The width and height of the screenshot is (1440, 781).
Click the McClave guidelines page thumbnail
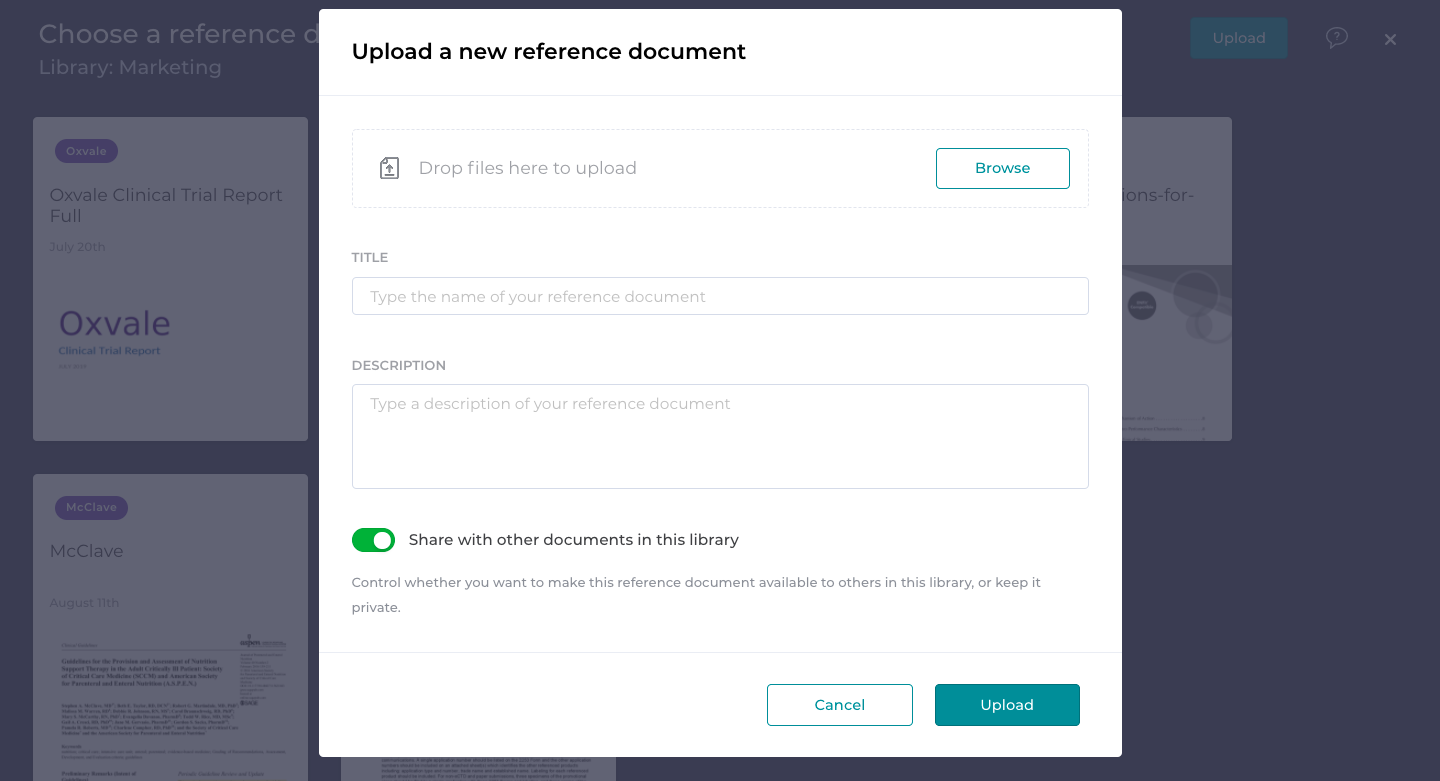(170, 700)
